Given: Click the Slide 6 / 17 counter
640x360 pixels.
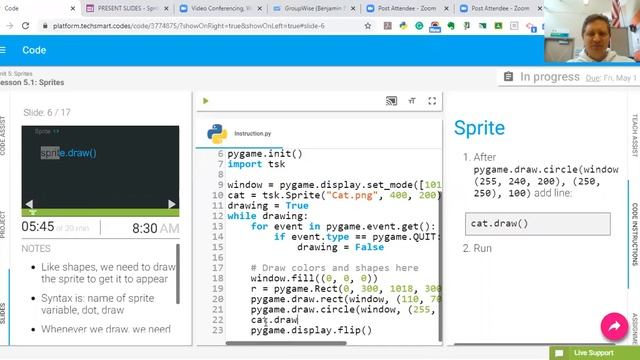Looking at the screenshot, I should [47, 113].
